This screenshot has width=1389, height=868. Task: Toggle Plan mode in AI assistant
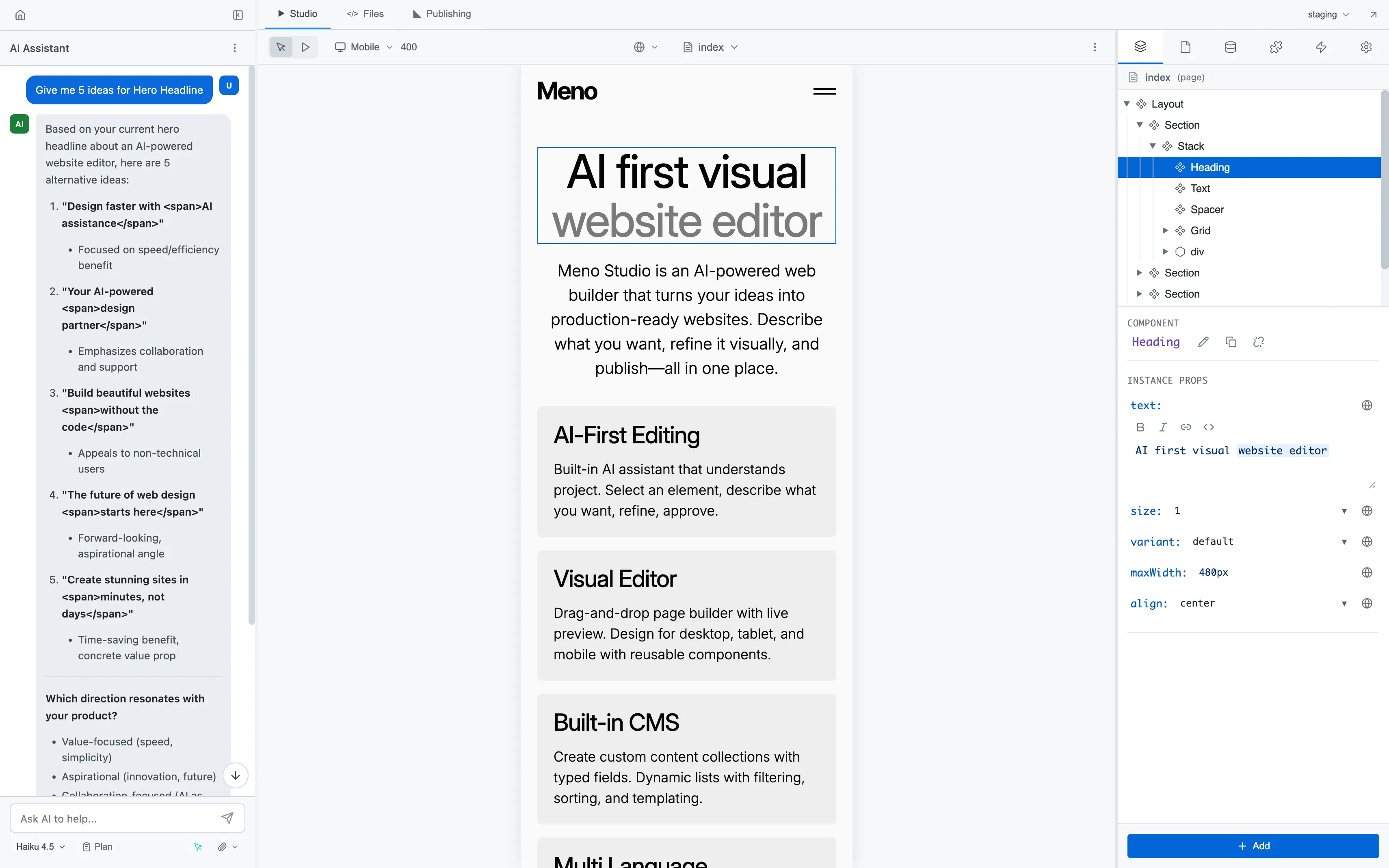click(97, 847)
